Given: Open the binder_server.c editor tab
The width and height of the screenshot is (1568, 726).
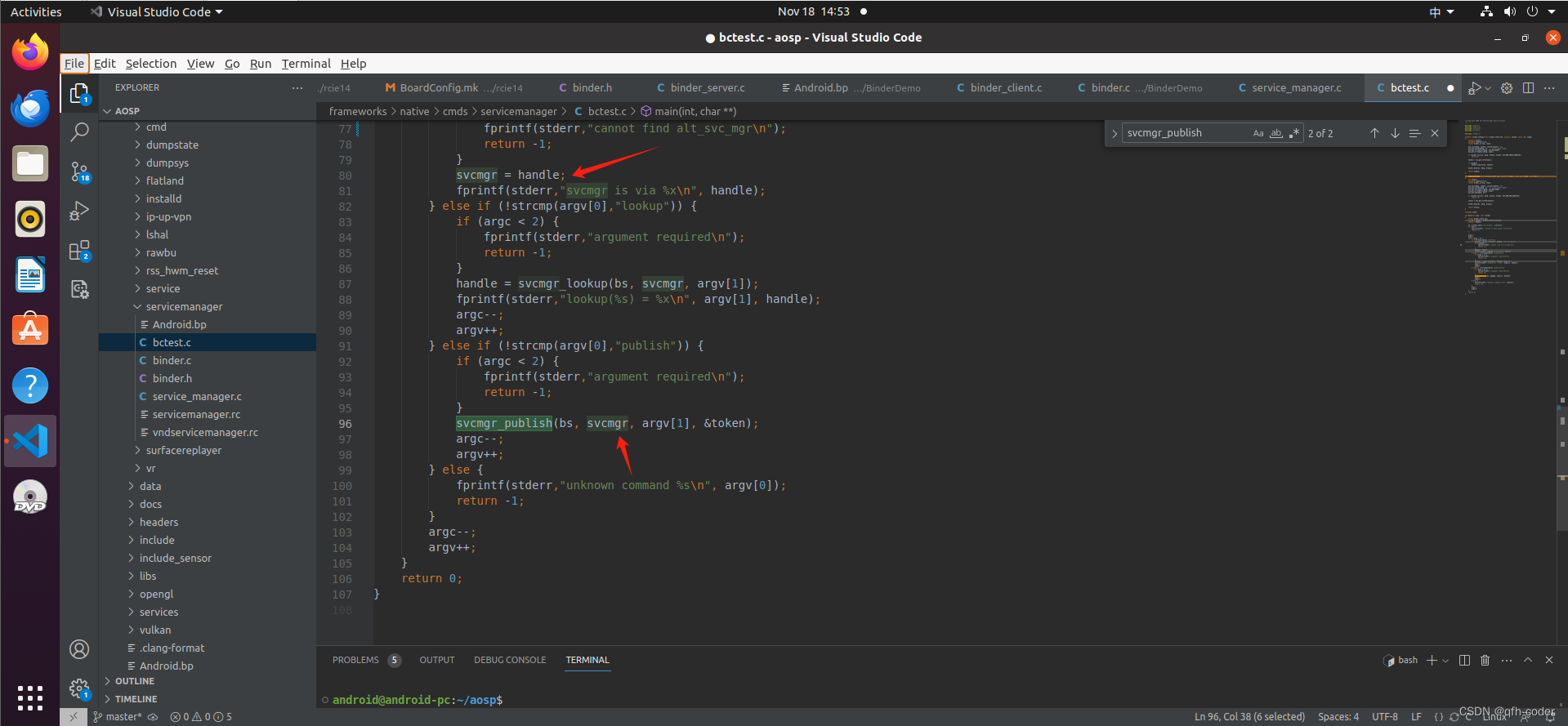Looking at the screenshot, I should tap(701, 88).
